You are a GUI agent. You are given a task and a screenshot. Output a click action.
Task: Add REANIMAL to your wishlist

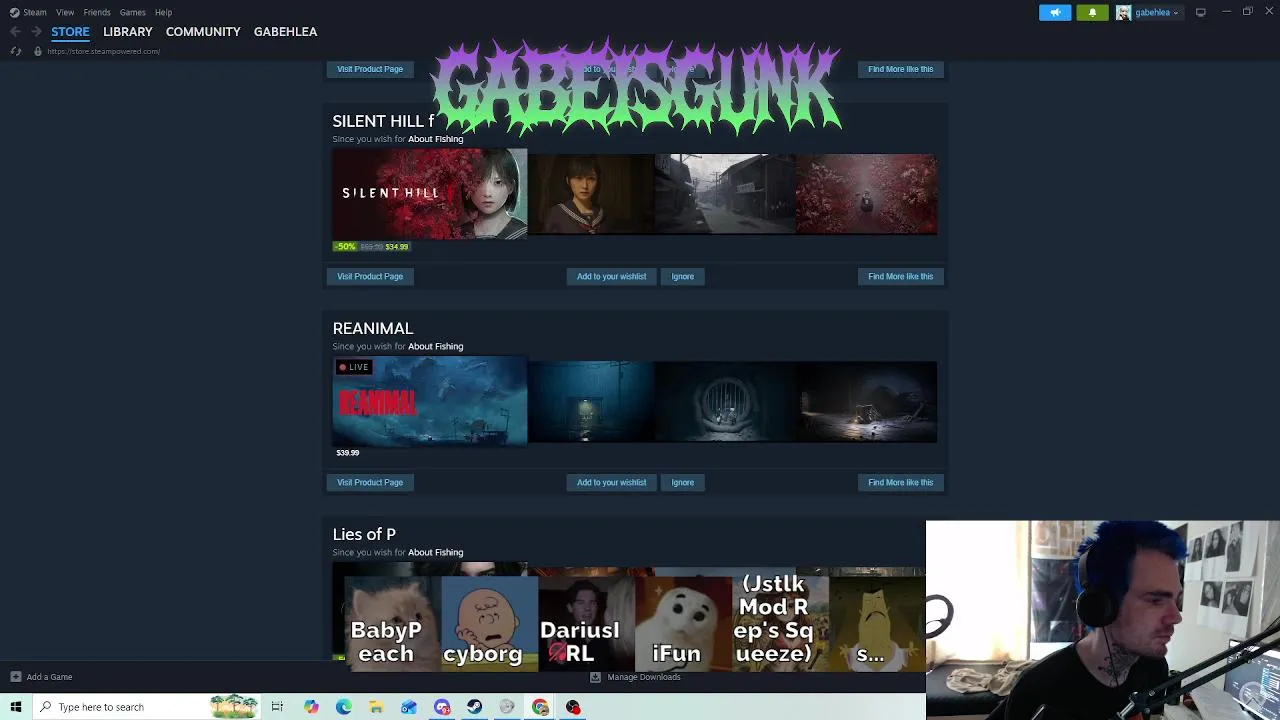(x=611, y=482)
